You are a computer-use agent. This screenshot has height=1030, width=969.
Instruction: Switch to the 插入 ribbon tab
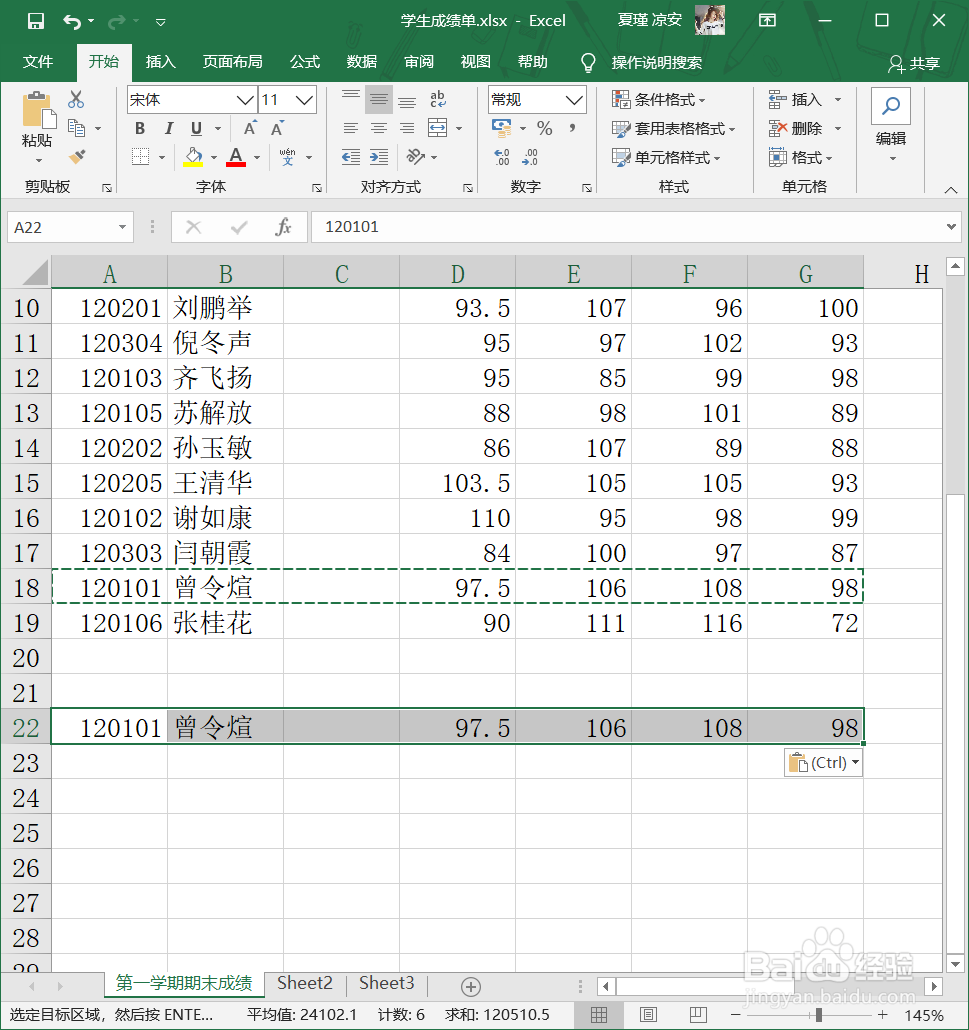click(160, 61)
